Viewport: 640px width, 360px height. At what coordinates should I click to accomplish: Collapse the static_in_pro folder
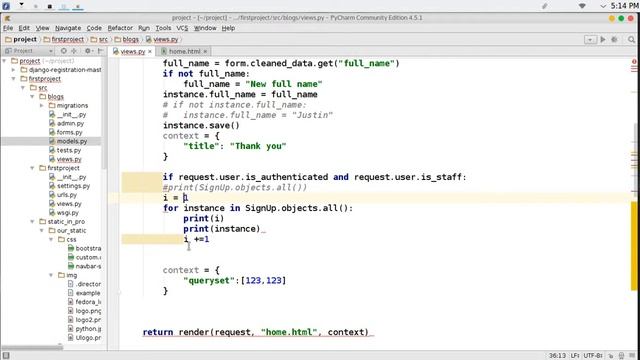(x=32, y=222)
